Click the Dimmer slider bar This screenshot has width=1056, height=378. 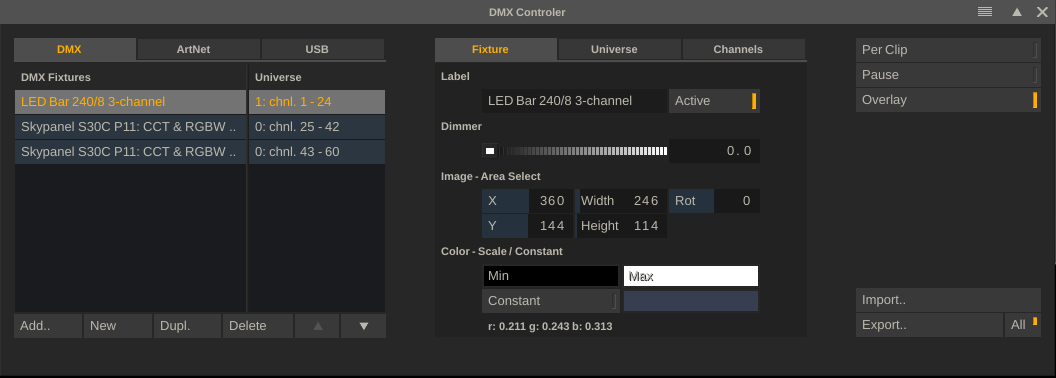(x=575, y=151)
